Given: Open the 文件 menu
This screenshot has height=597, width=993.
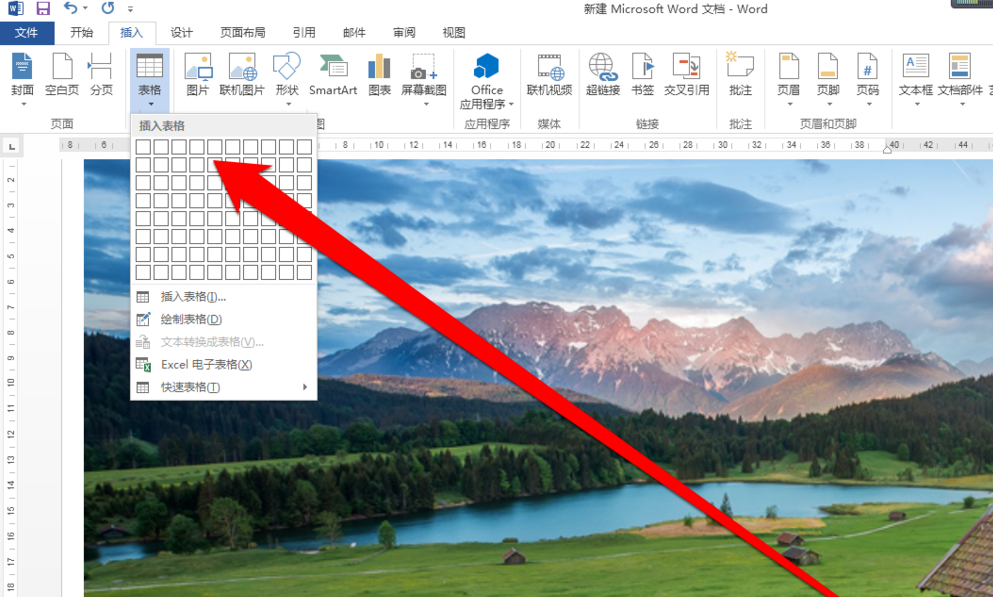Looking at the screenshot, I should (x=27, y=31).
